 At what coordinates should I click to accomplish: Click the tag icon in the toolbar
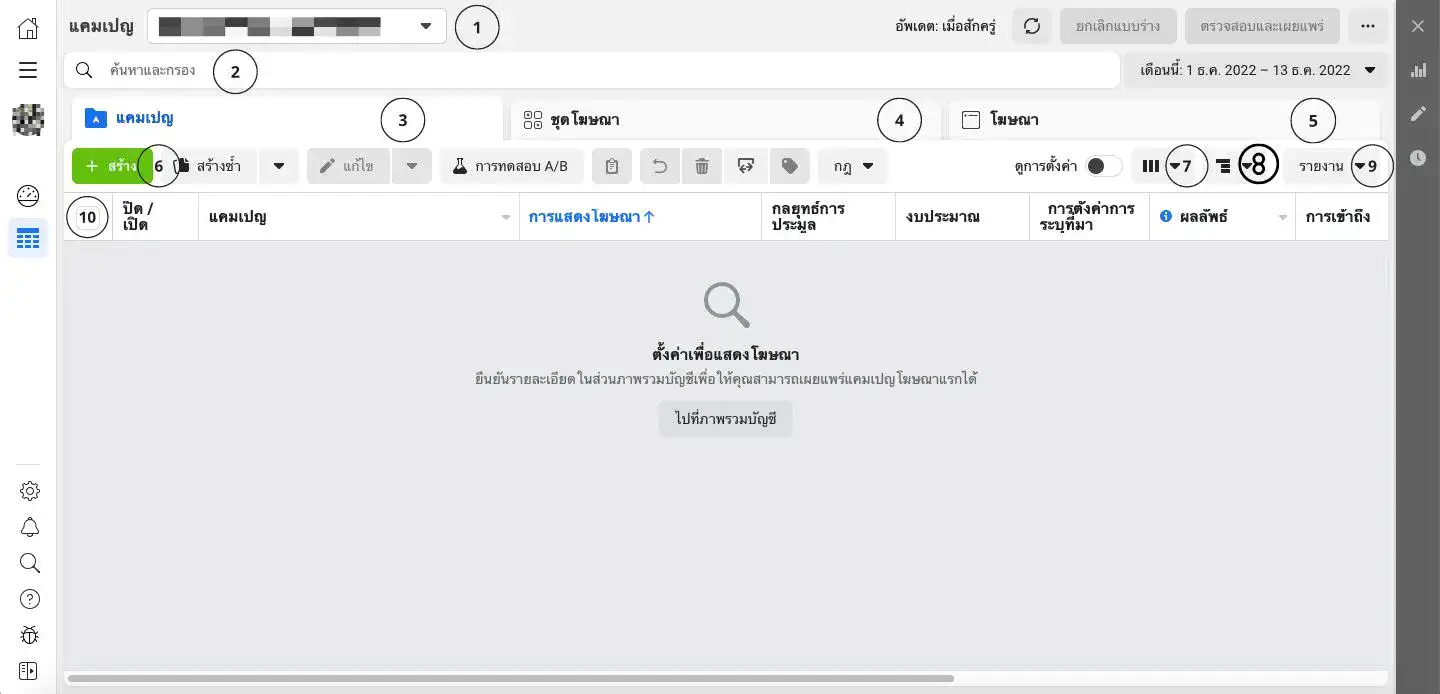789,166
